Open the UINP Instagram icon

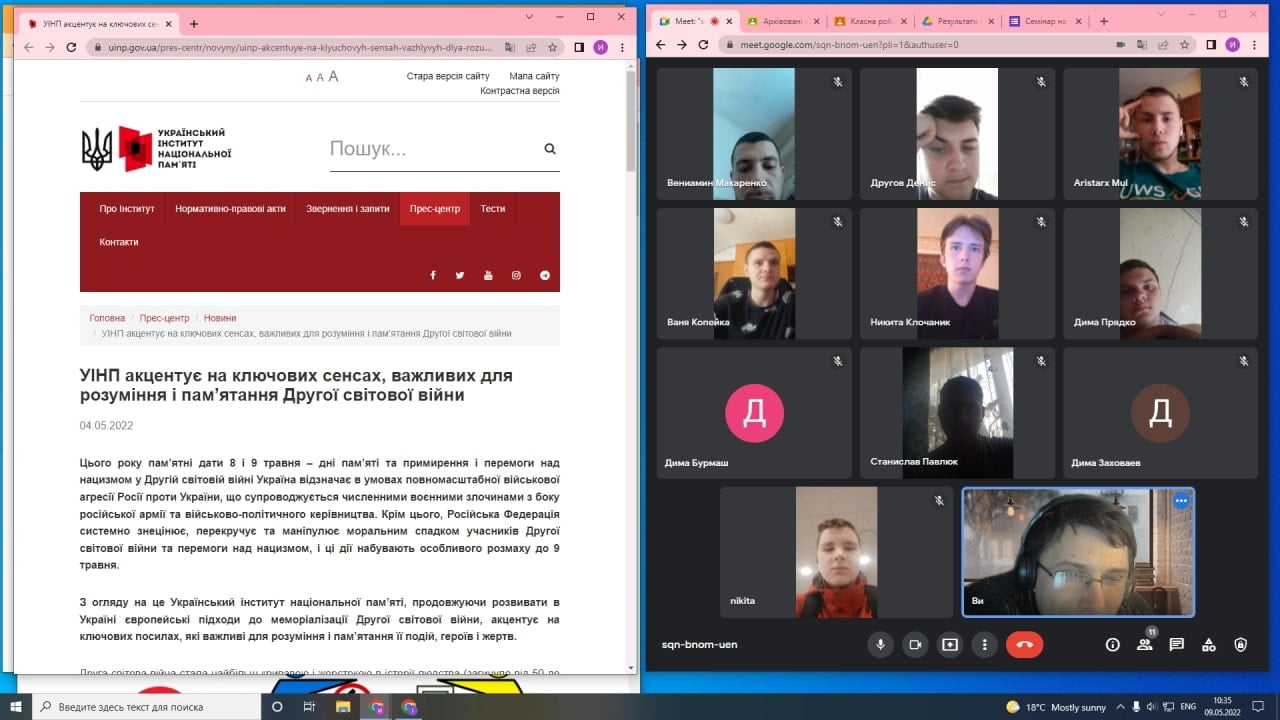click(517, 275)
